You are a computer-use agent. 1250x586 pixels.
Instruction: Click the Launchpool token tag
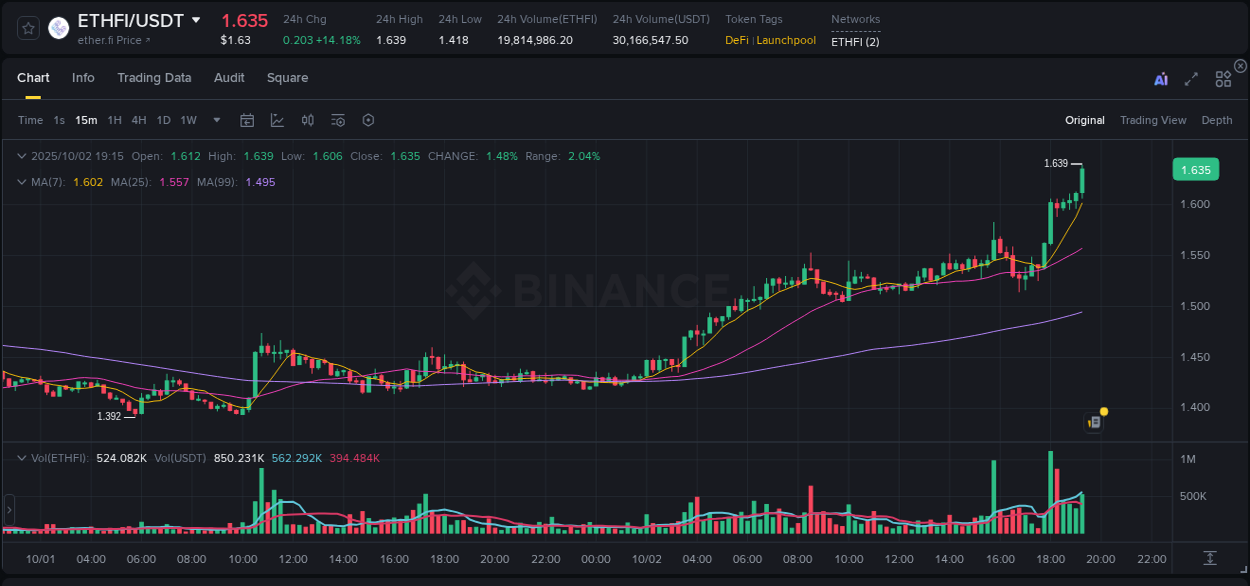click(x=784, y=41)
